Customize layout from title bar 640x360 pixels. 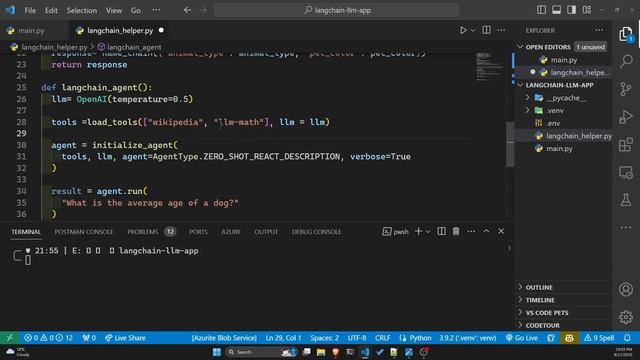(x=587, y=10)
